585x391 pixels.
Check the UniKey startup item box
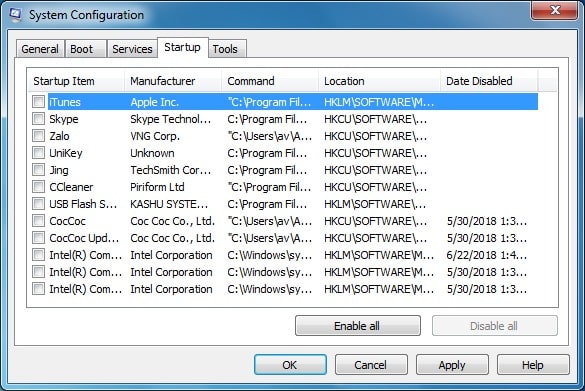pos(38,153)
